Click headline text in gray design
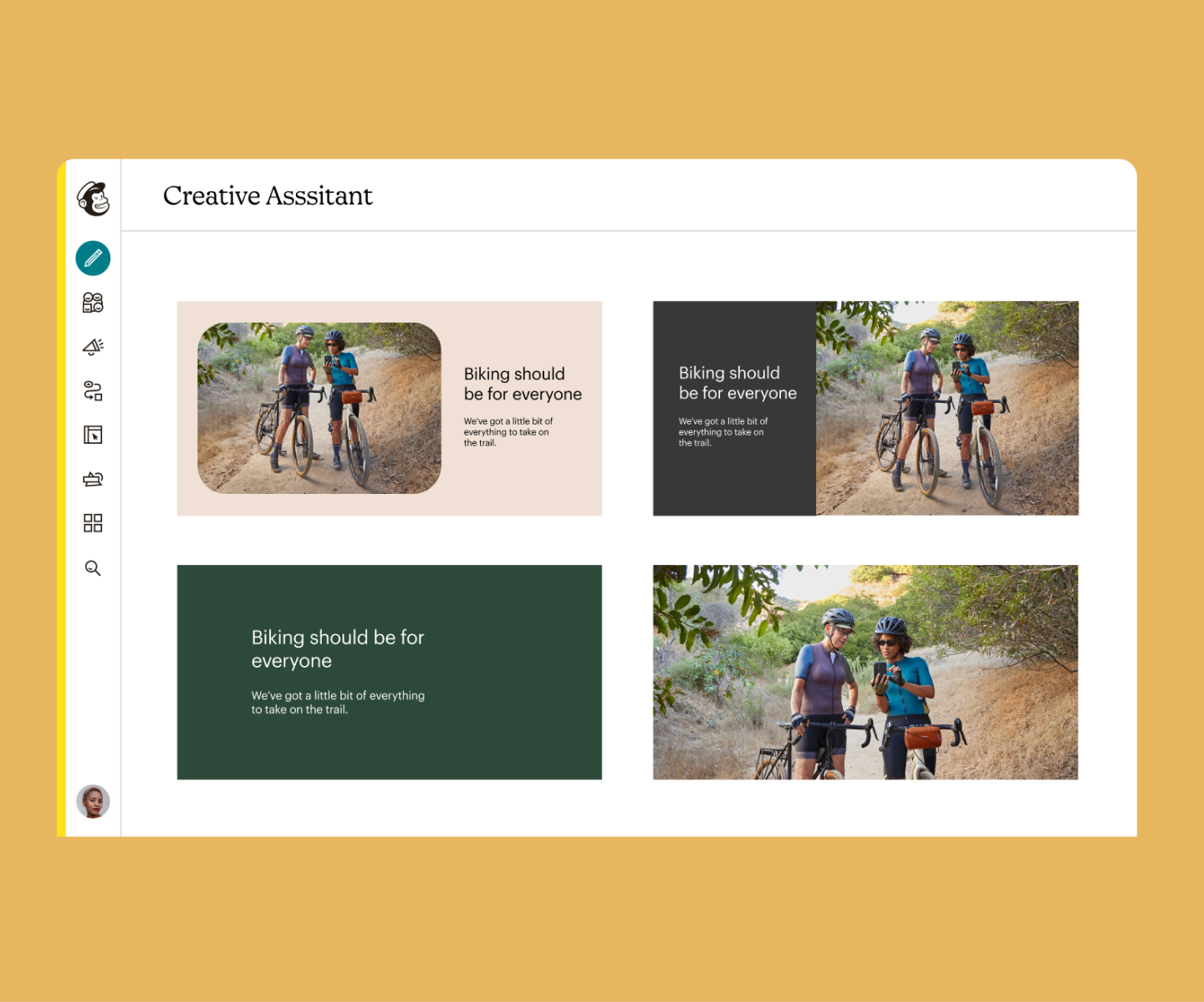The height and width of the screenshot is (1002, 1204). pyautogui.click(x=737, y=383)
